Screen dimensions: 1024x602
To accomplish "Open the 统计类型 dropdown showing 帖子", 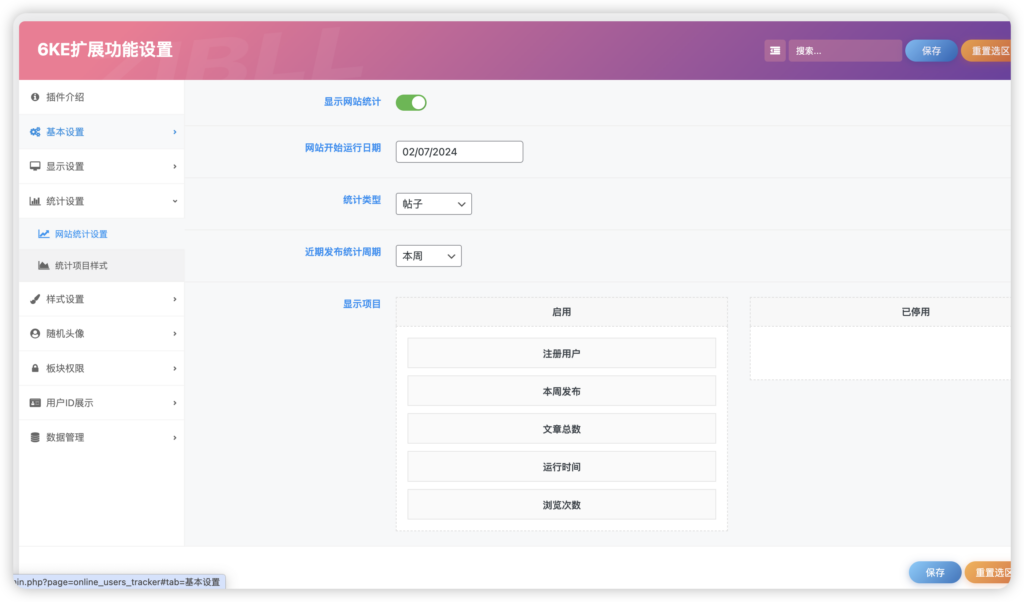I will [433, 203].
